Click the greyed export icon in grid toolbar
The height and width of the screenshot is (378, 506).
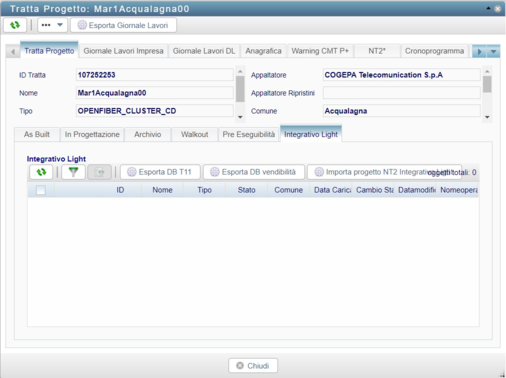(x=99, y=172)
